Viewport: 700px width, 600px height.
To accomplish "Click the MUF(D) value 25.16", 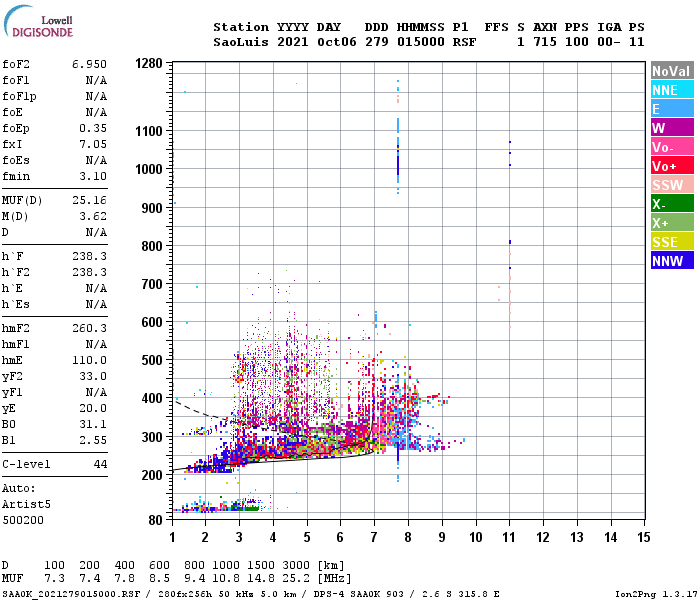I will point(89,200).
